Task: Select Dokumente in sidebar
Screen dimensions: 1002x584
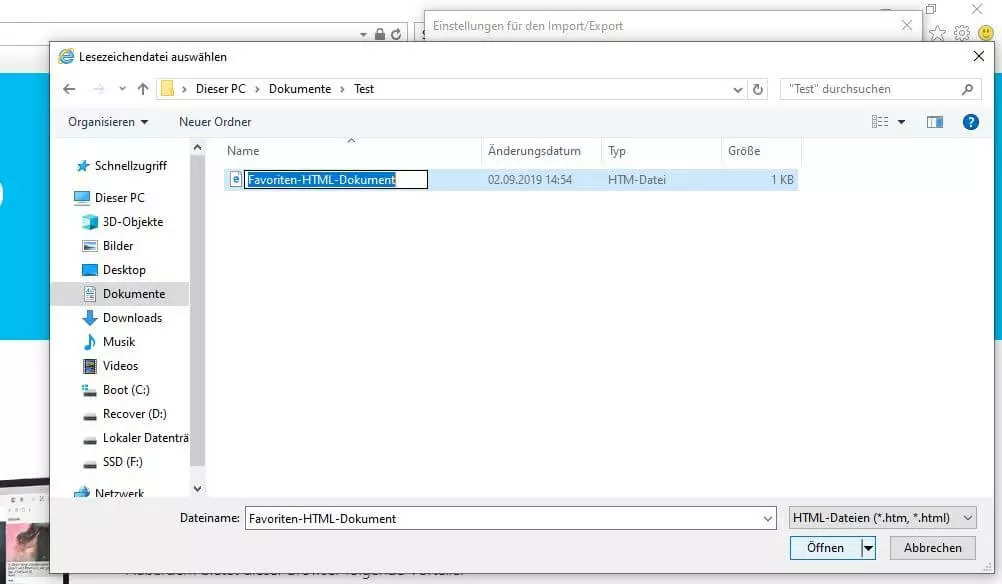Action: 134,294
